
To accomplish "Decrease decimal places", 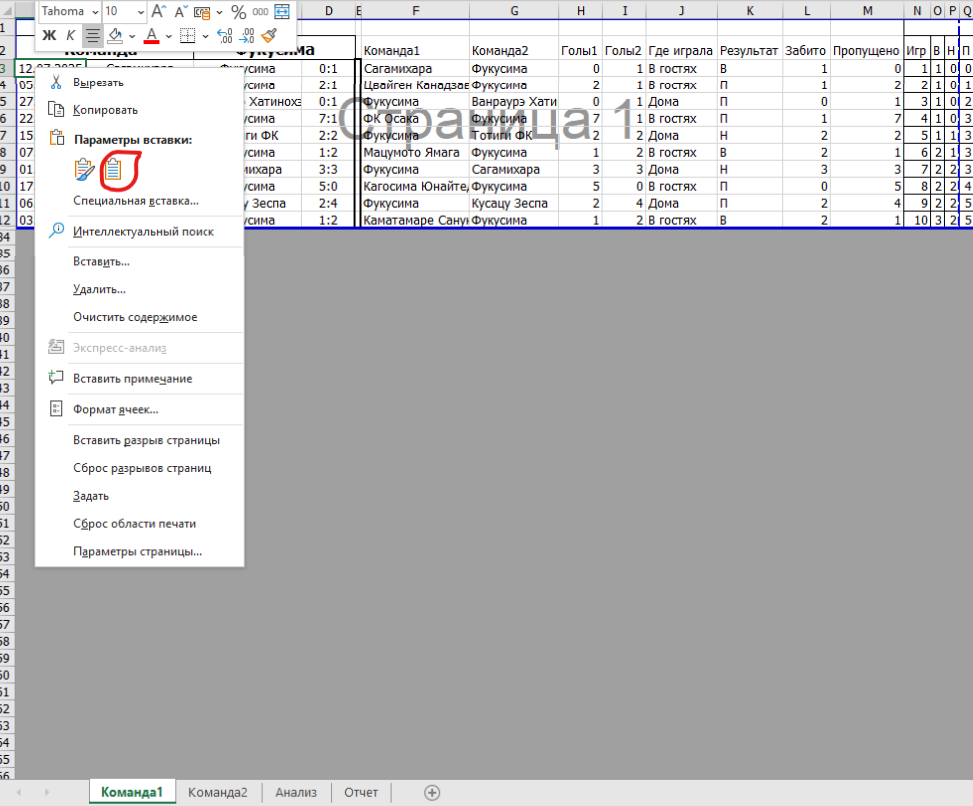I will [247, 35].
